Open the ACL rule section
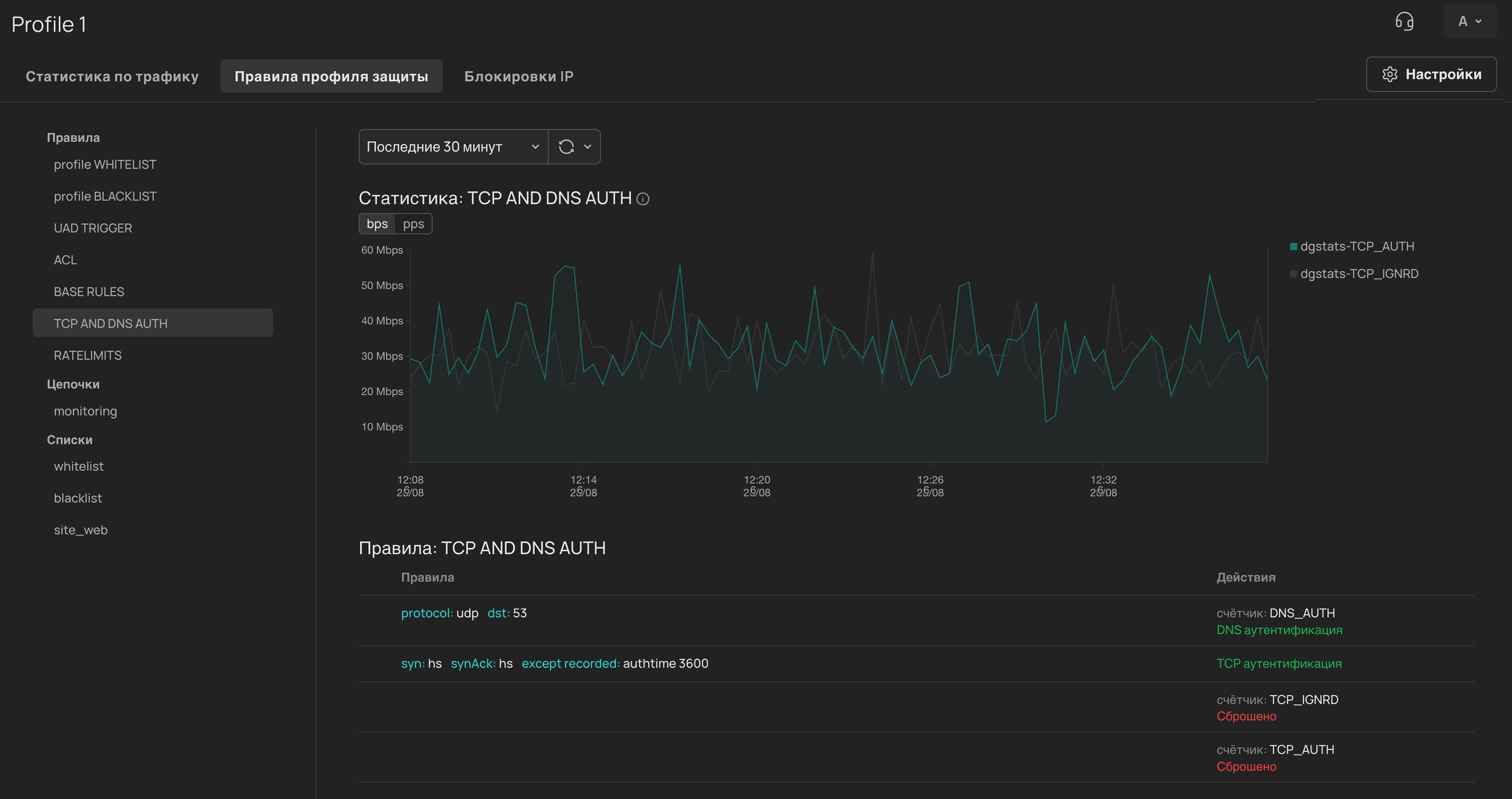Screen dimensions: 1512x799 (x=65, y=260)
